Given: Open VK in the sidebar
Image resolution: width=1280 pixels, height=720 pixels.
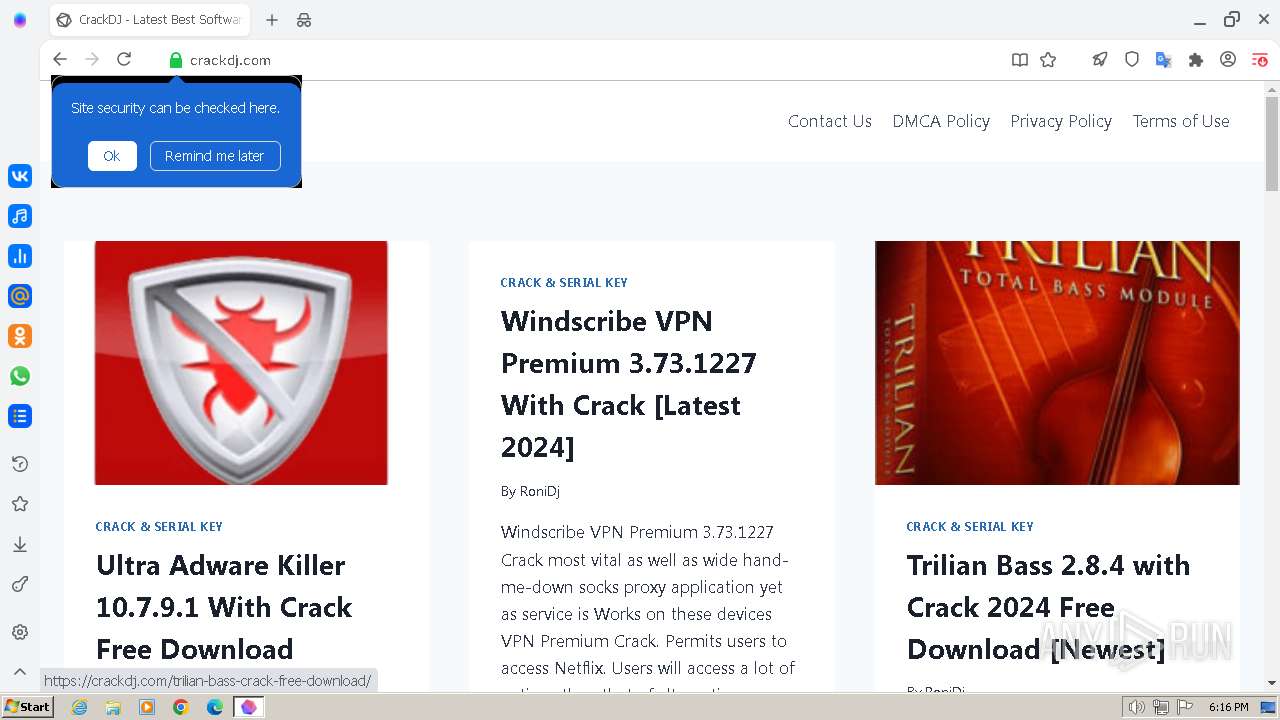Looking at the screenshot, I should pos(20,176).
